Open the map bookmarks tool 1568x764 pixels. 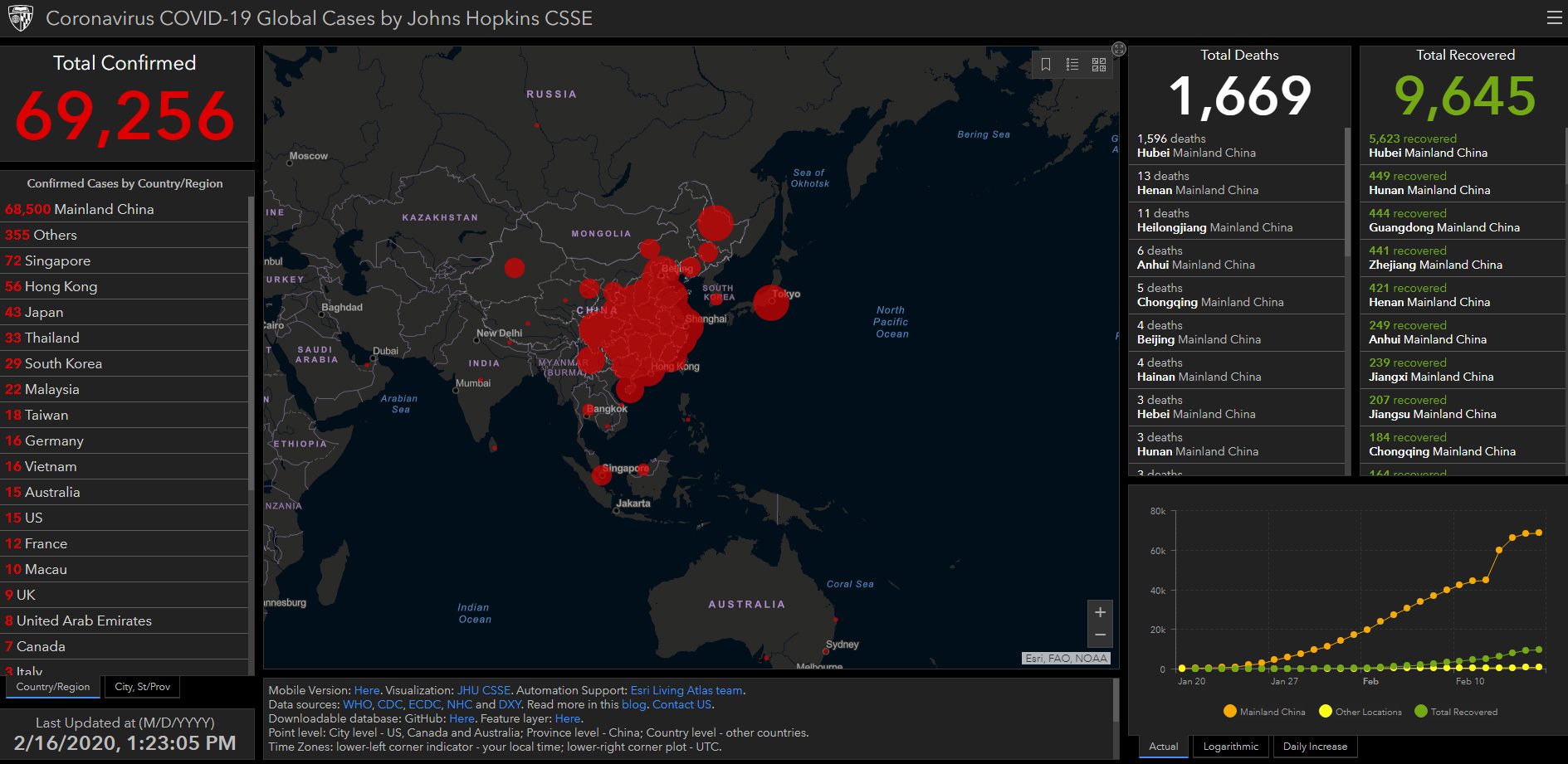1046,65
